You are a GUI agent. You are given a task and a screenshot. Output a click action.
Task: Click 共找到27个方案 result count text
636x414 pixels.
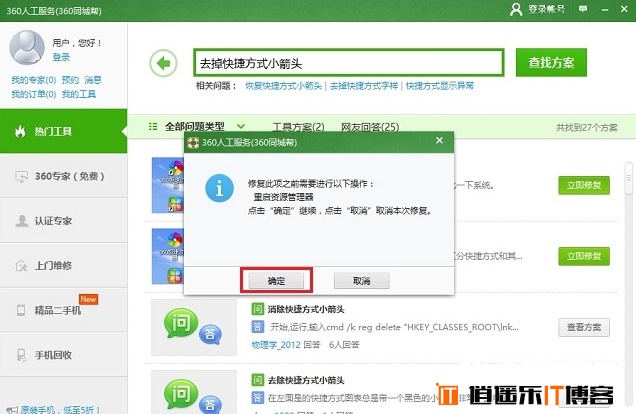point(587,128)
